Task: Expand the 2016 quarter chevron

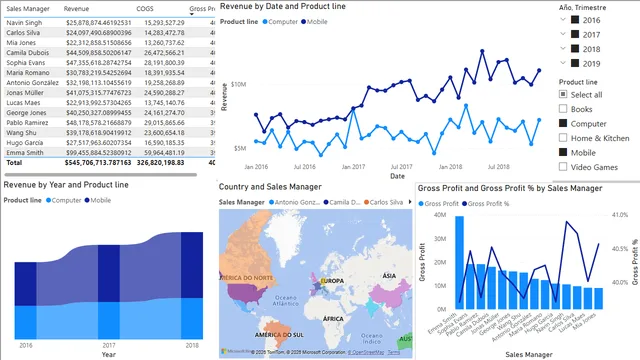Action: point(563,19)
